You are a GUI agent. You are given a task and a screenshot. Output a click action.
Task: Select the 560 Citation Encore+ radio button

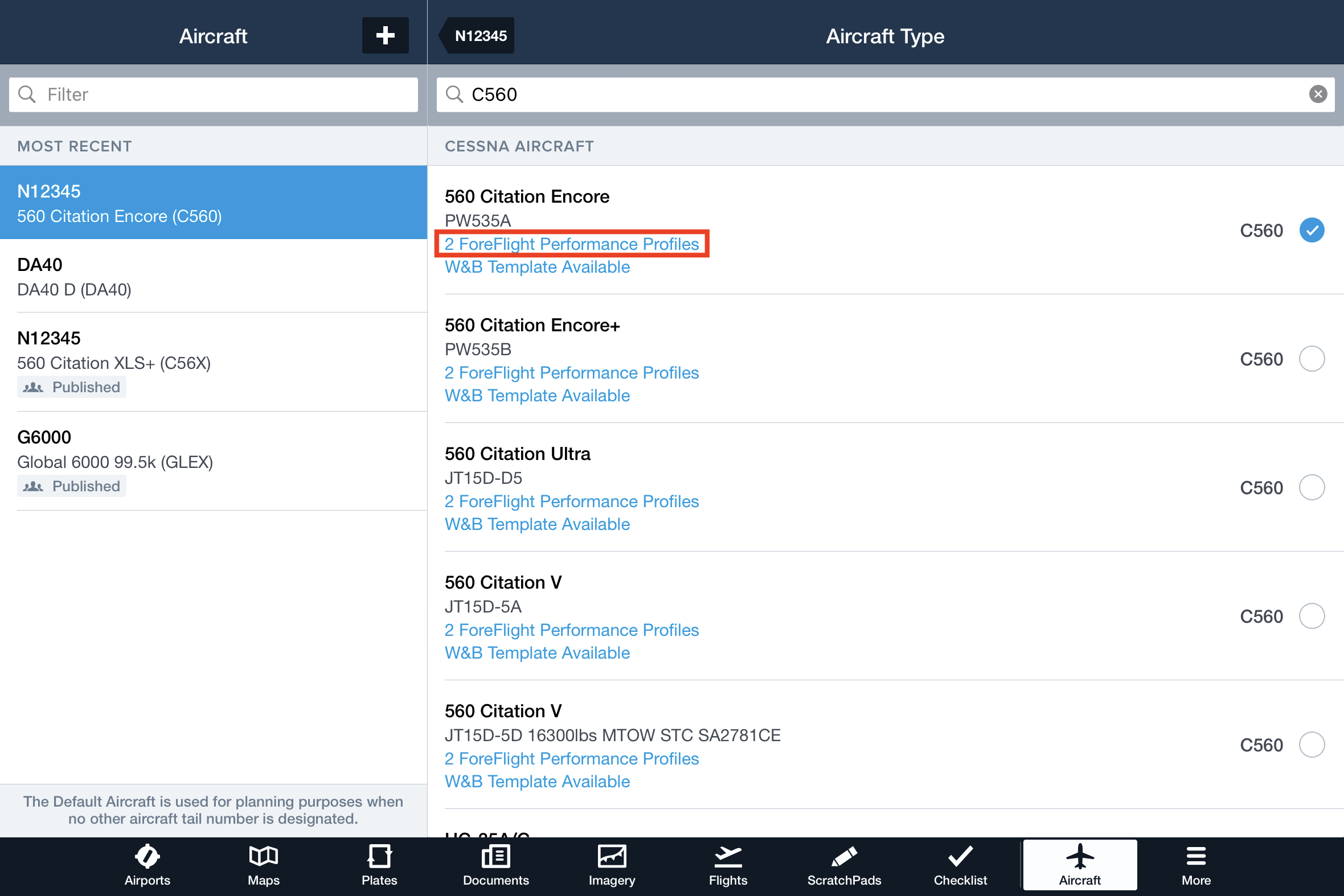click(x=1312, y=359)
